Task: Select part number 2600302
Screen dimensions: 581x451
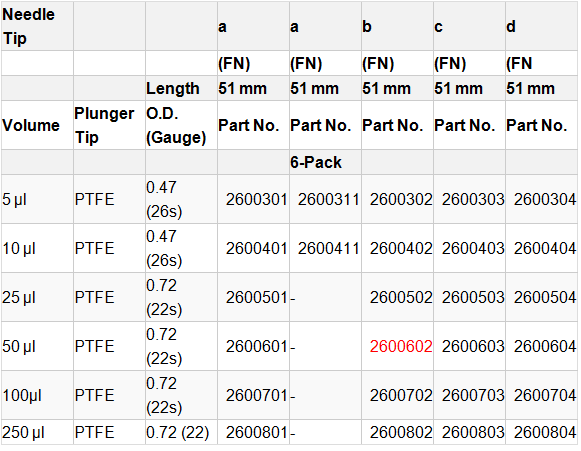Action: [x=401, y=199]
